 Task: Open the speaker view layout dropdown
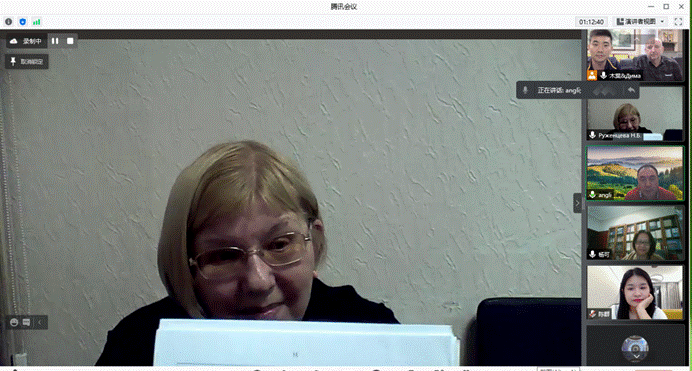(640, 22)
